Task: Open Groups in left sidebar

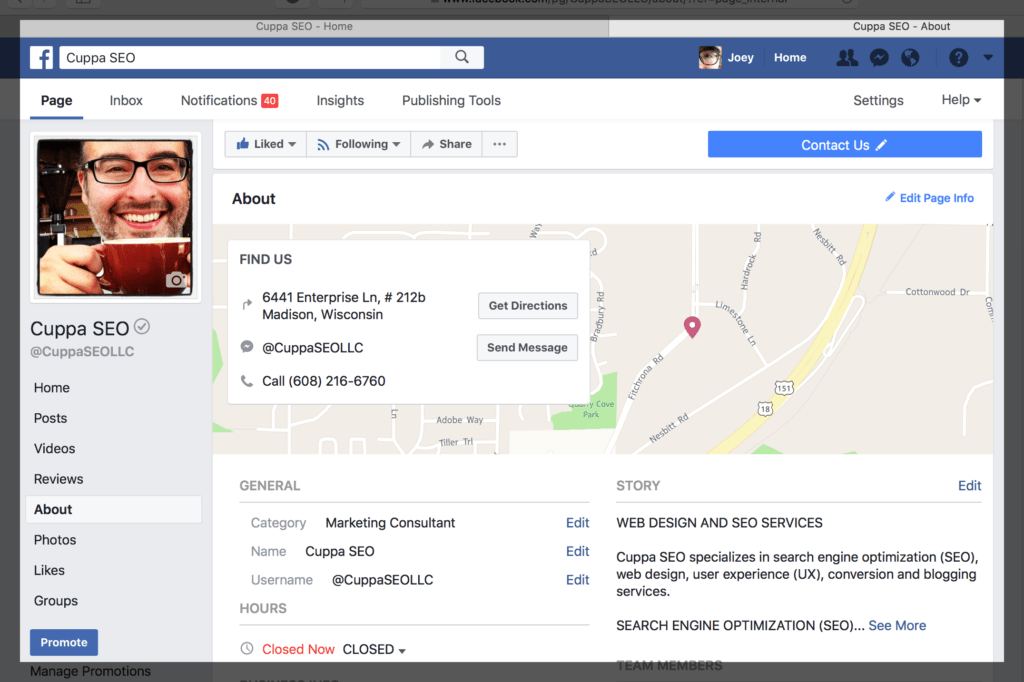Action: (x=56, y=600)
